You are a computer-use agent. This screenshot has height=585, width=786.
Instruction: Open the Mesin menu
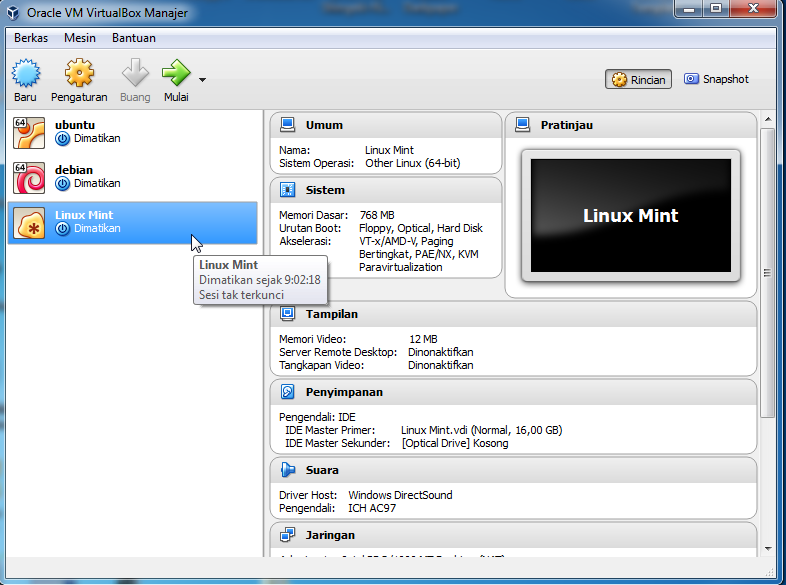80,38
